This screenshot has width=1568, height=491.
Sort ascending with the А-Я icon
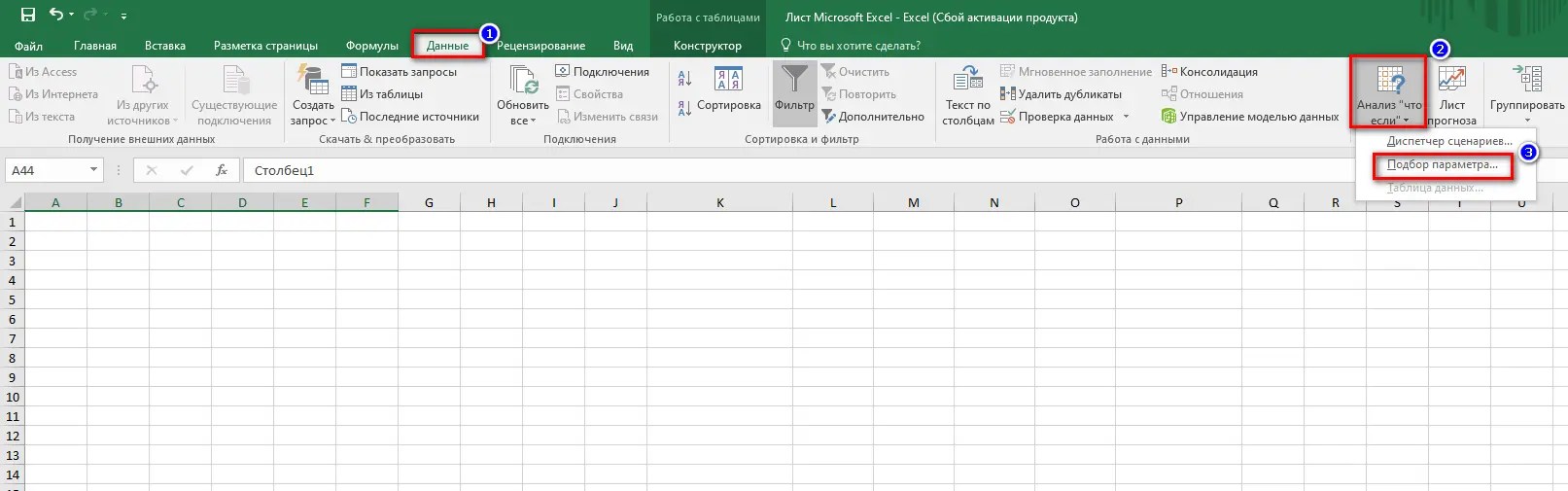[685, 79]
